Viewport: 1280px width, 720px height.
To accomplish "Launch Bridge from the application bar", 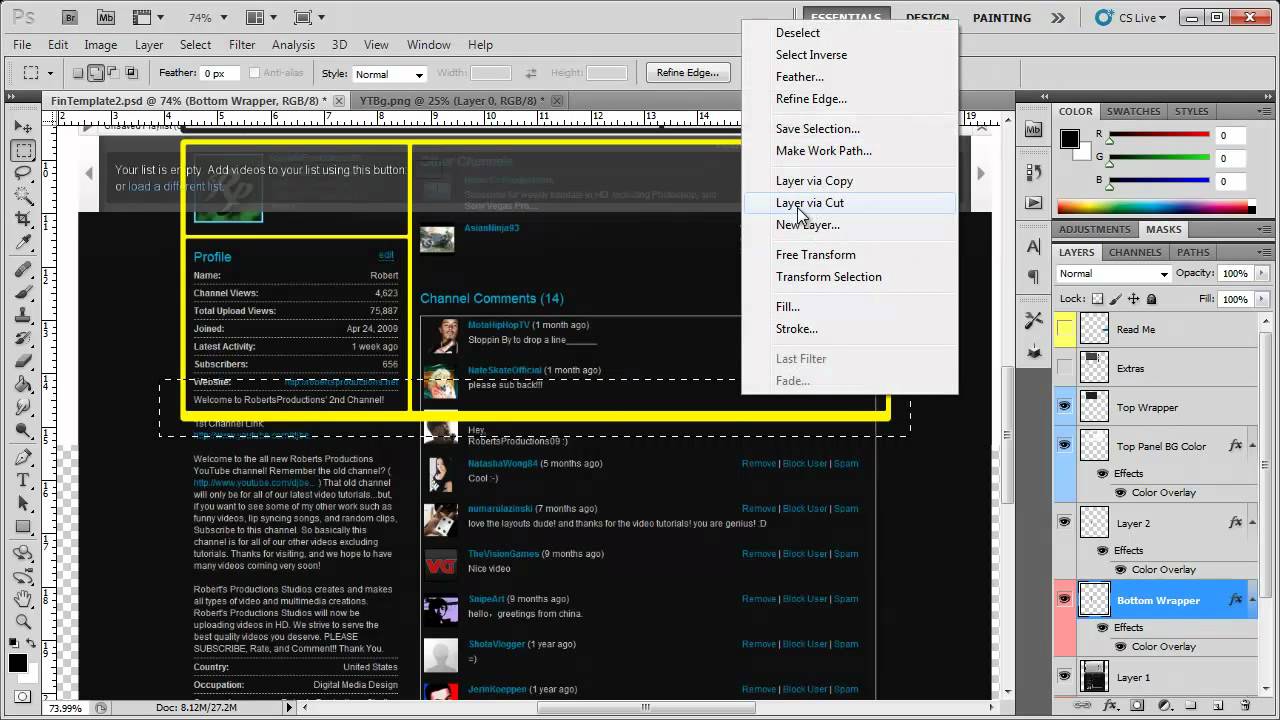I will point(69,17).
